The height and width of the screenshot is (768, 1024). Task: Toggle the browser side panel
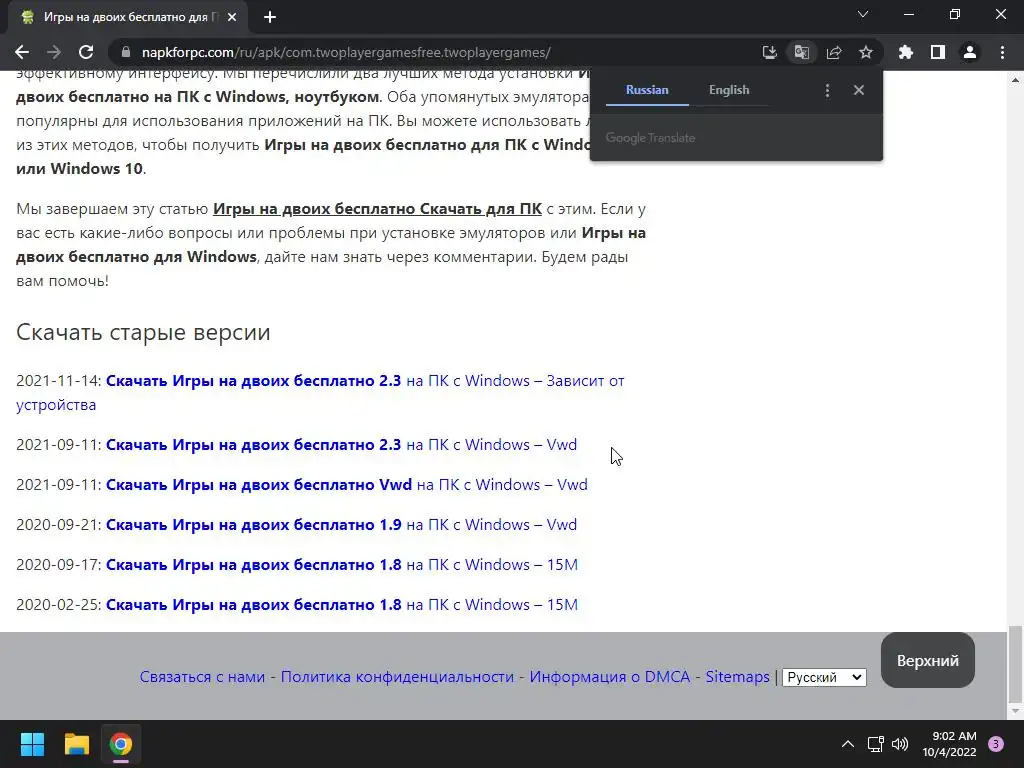(937, 52)
